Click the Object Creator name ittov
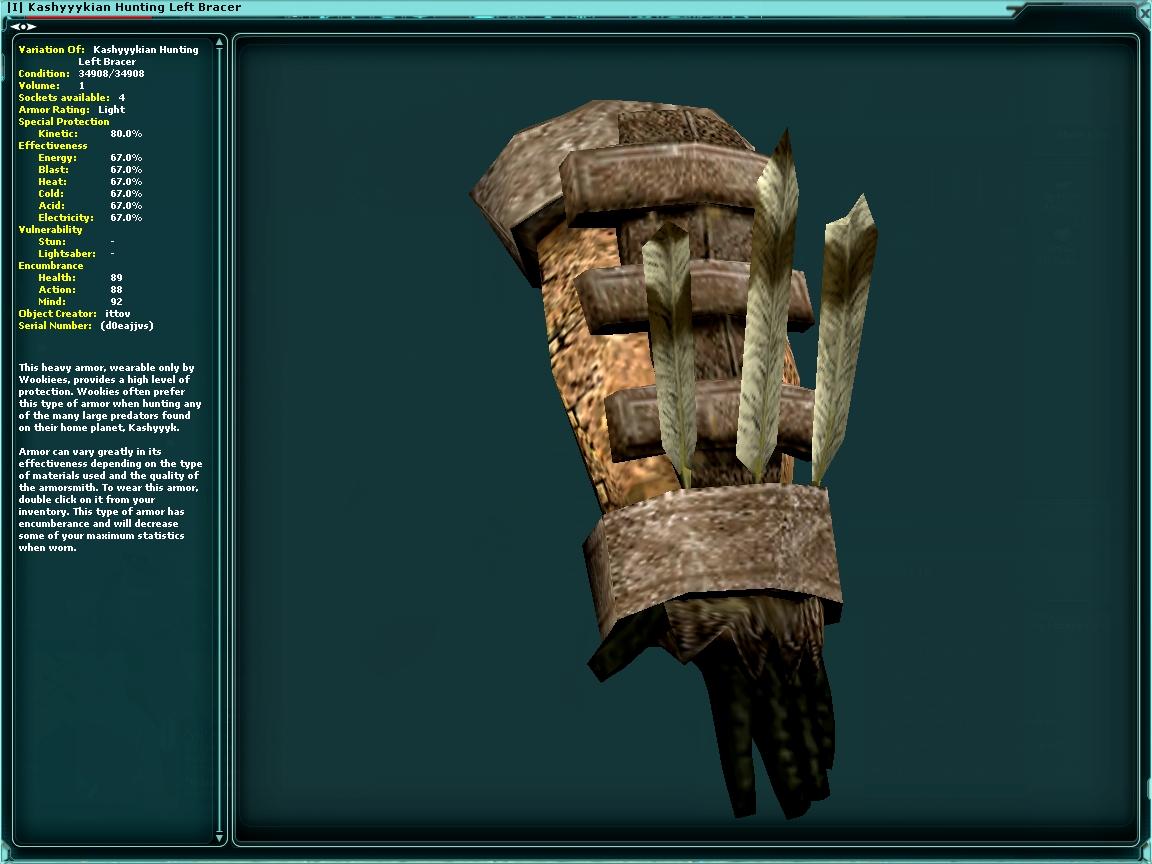The height and width of the screenshot is (864, 1152). (117, 314)
